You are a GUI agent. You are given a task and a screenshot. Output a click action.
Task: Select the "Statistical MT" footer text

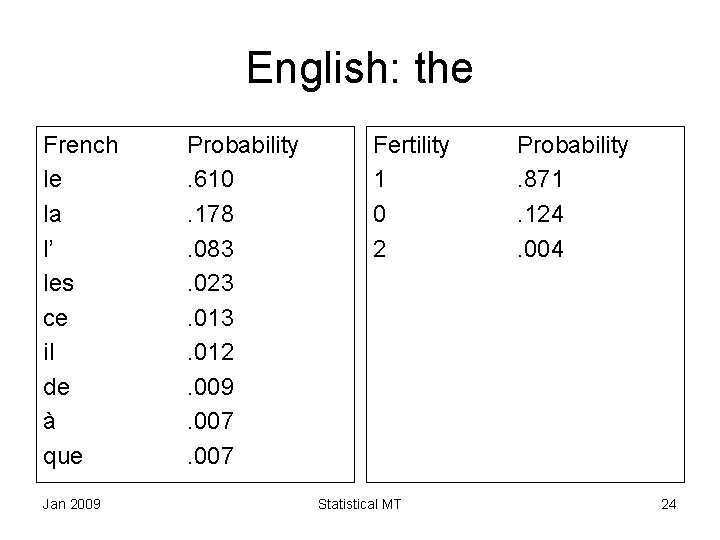tap(361, 503)
